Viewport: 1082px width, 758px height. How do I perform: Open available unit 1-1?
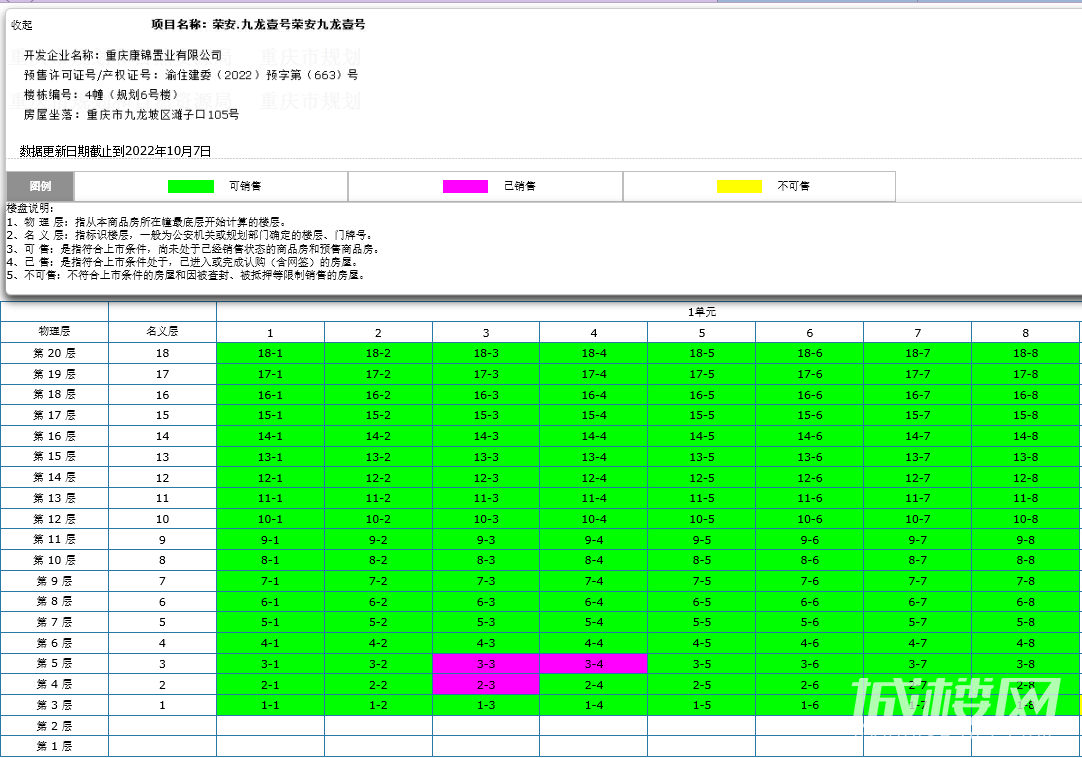click(x=270, y=706)
